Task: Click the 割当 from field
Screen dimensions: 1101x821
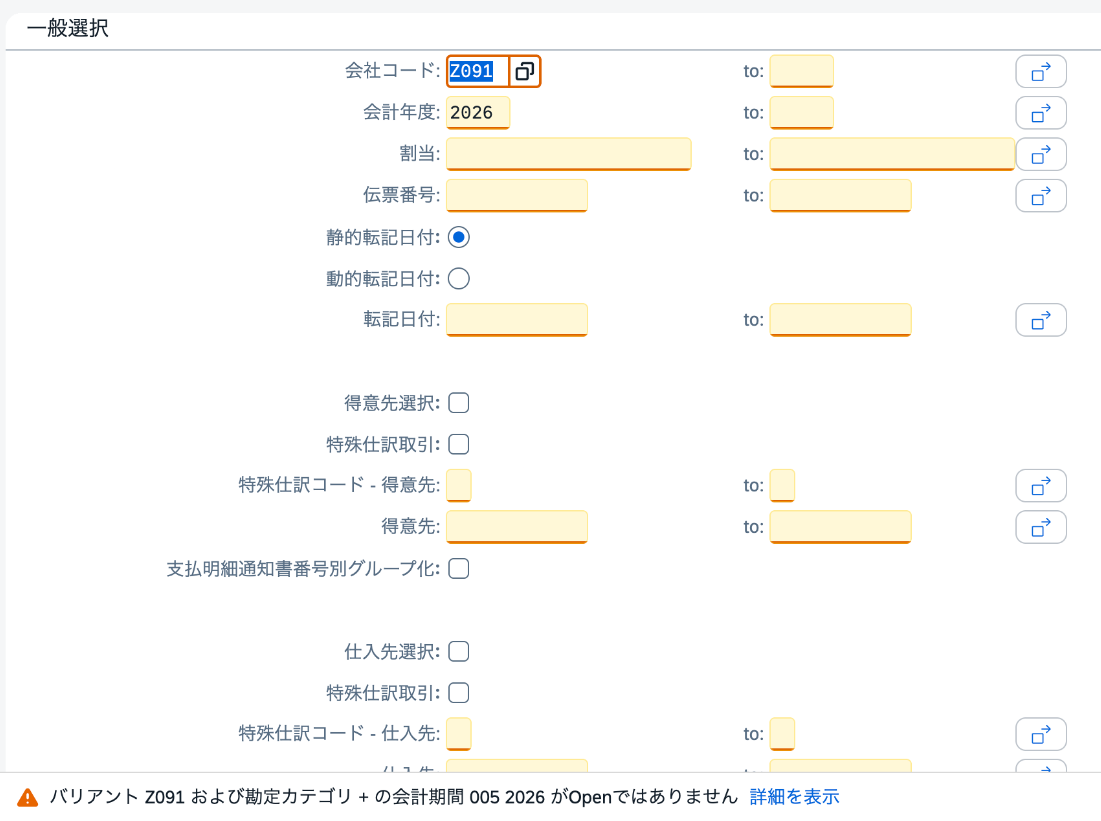Action: [569, 154]
